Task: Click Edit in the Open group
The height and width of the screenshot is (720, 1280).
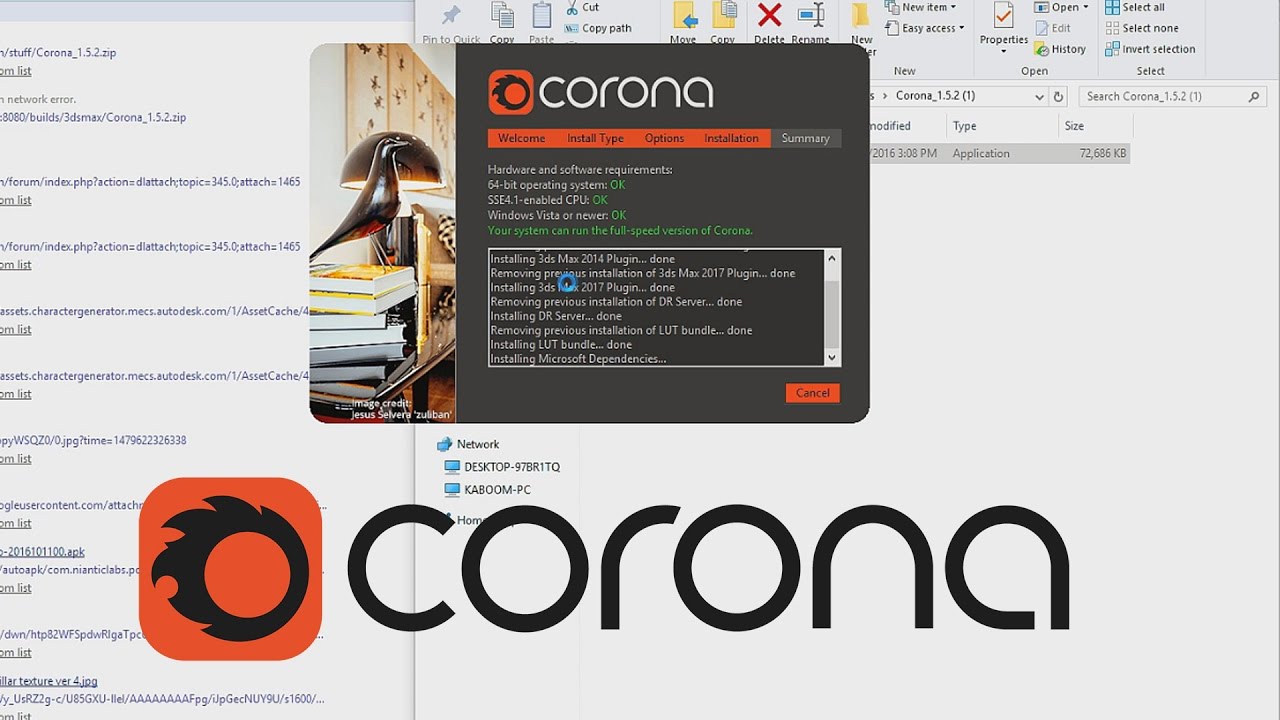Action: coord(1053,28)
